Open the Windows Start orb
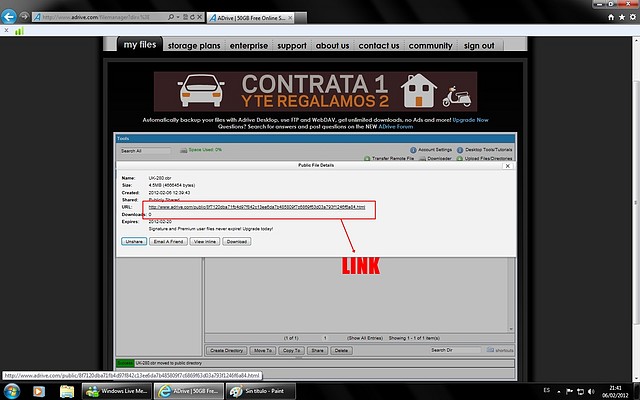640x400 pixels. pyautogui.click(x=11, y=391)
